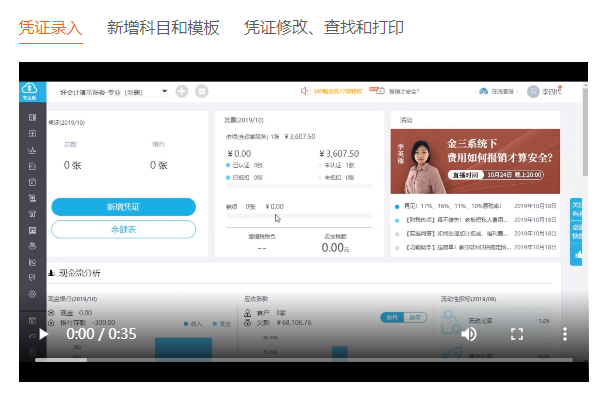605x399 pixels.
Task: Switch to the 凭证录入 tab
Action: (x=51, y=28)
